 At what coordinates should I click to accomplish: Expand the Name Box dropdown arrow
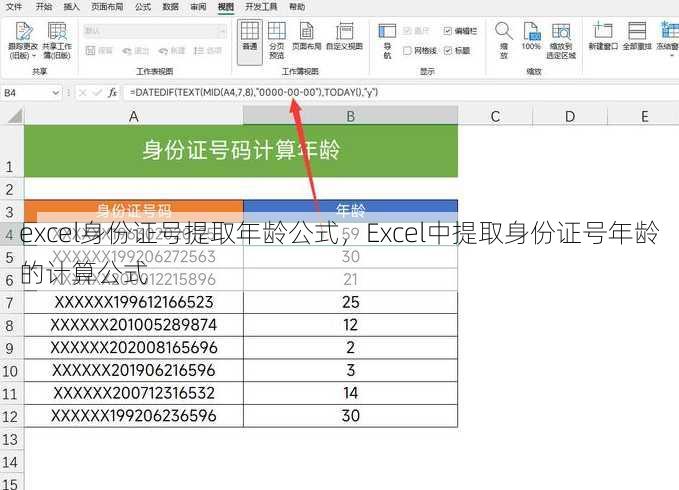pyautogui.click(x=55, y=93)
